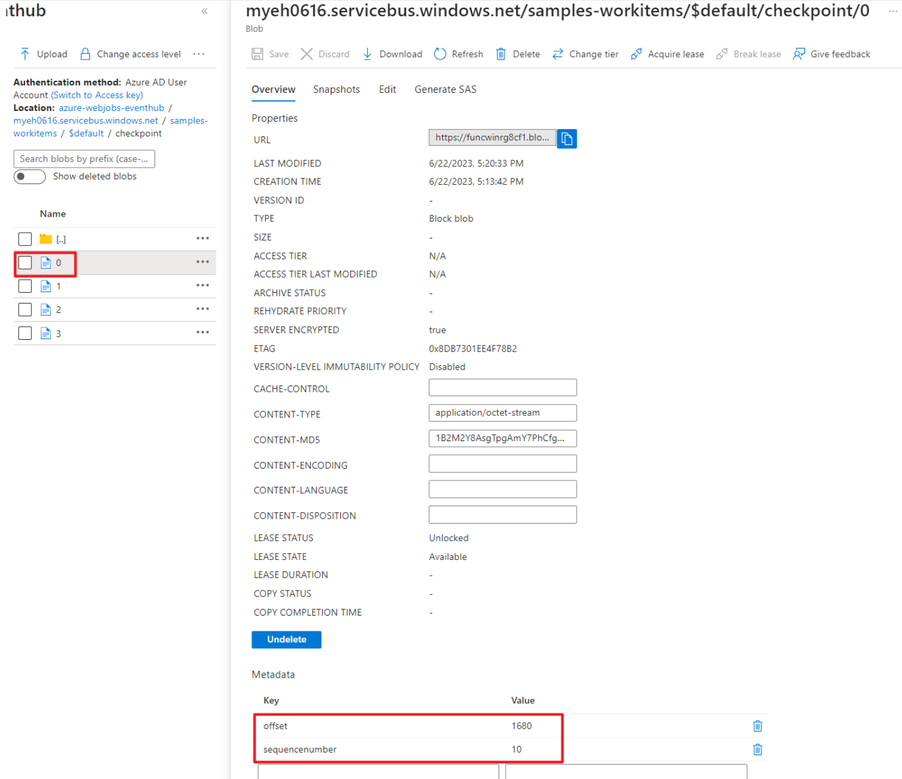This screenshot has height=779, width=902.
Task: Click the Save disk icon
Action: [x=257, y=54]
